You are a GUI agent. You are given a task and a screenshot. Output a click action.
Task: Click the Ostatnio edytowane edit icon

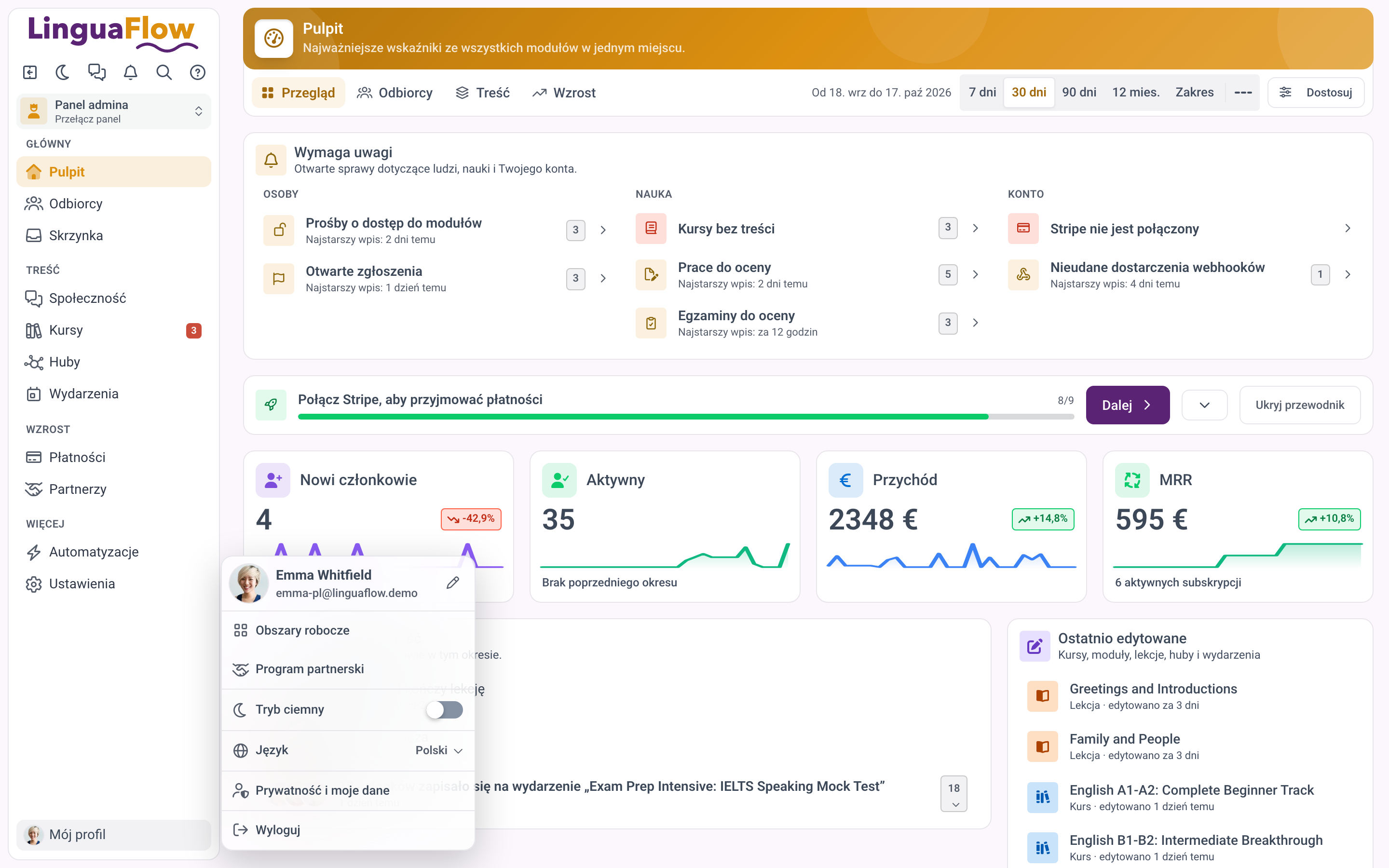[x=1035, y=646]
